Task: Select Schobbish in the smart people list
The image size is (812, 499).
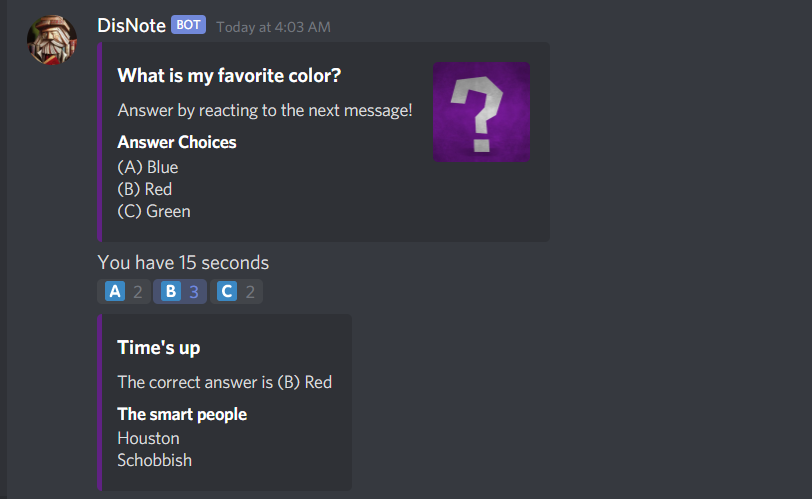Action: pos(154,460)
